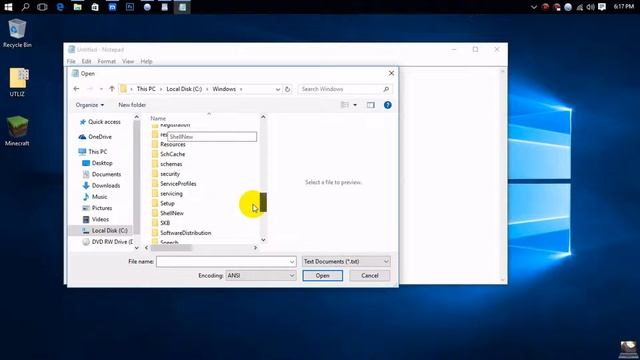Select the SoftwareDistribution folder
Viewport: 640px width, 360px height.
tap(181, 233)
